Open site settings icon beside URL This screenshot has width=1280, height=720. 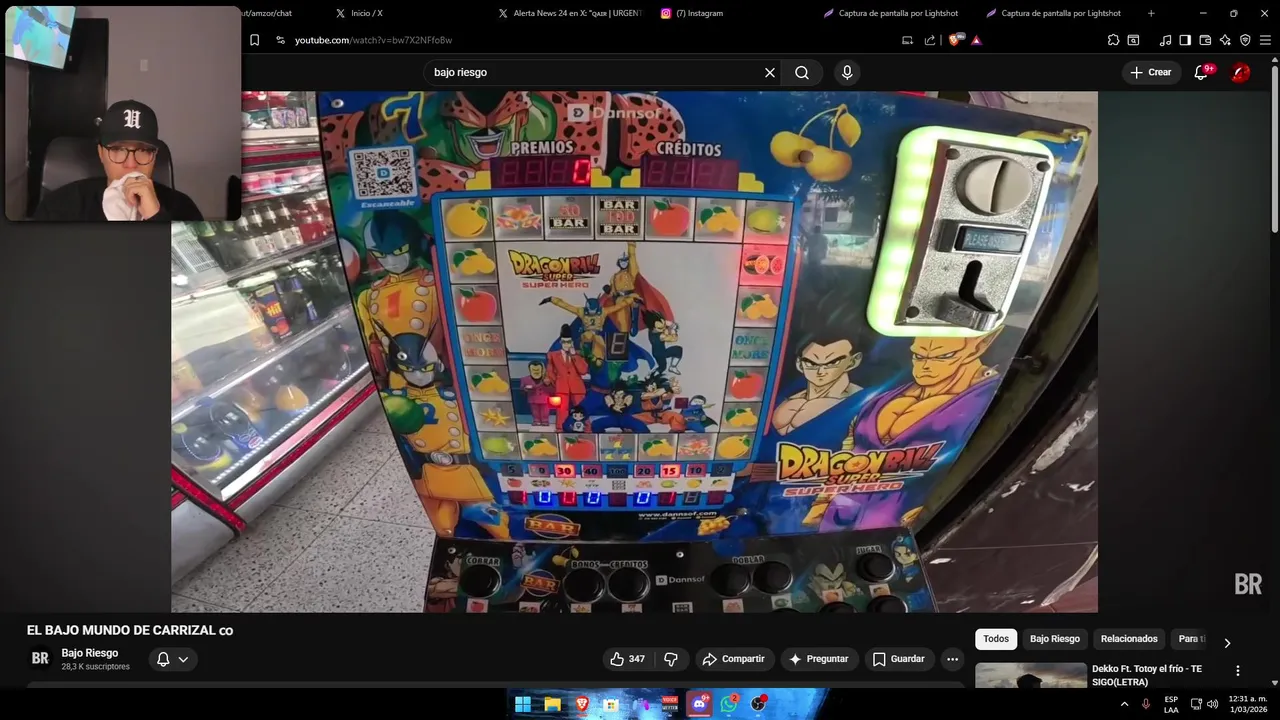(x=280, y=40)
